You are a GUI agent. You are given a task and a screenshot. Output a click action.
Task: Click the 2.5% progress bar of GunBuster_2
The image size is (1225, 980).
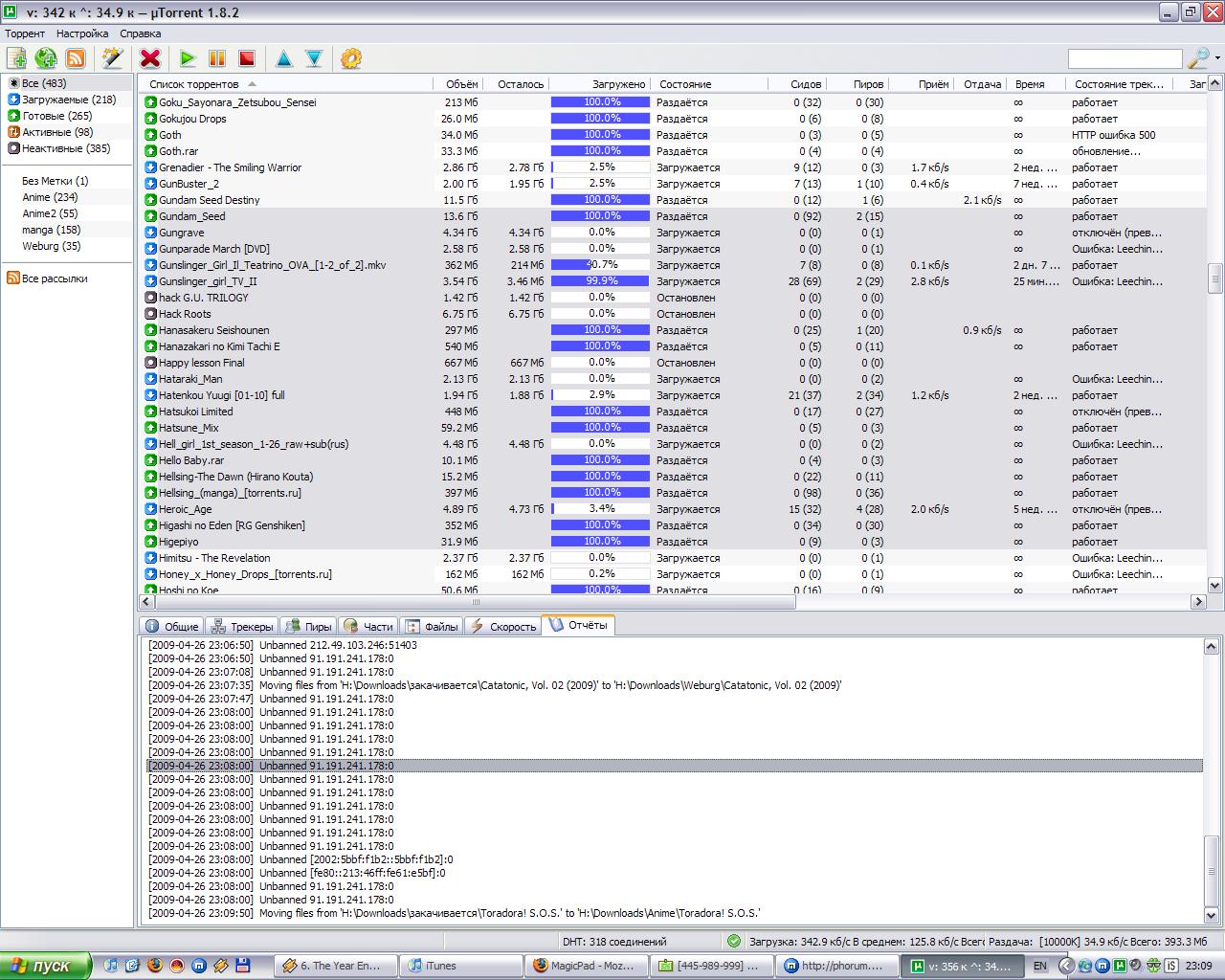pos(601,184)
